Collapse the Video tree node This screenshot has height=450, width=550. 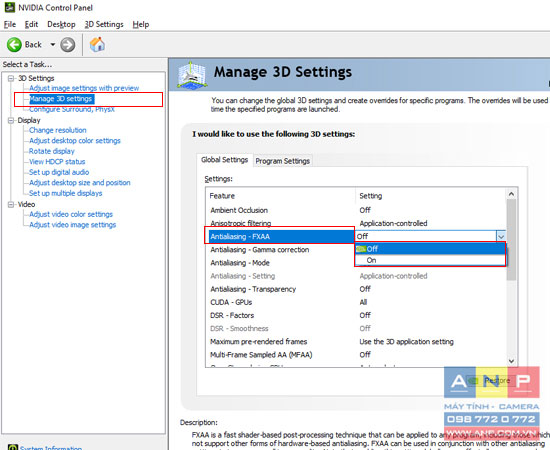pos(11,204)
